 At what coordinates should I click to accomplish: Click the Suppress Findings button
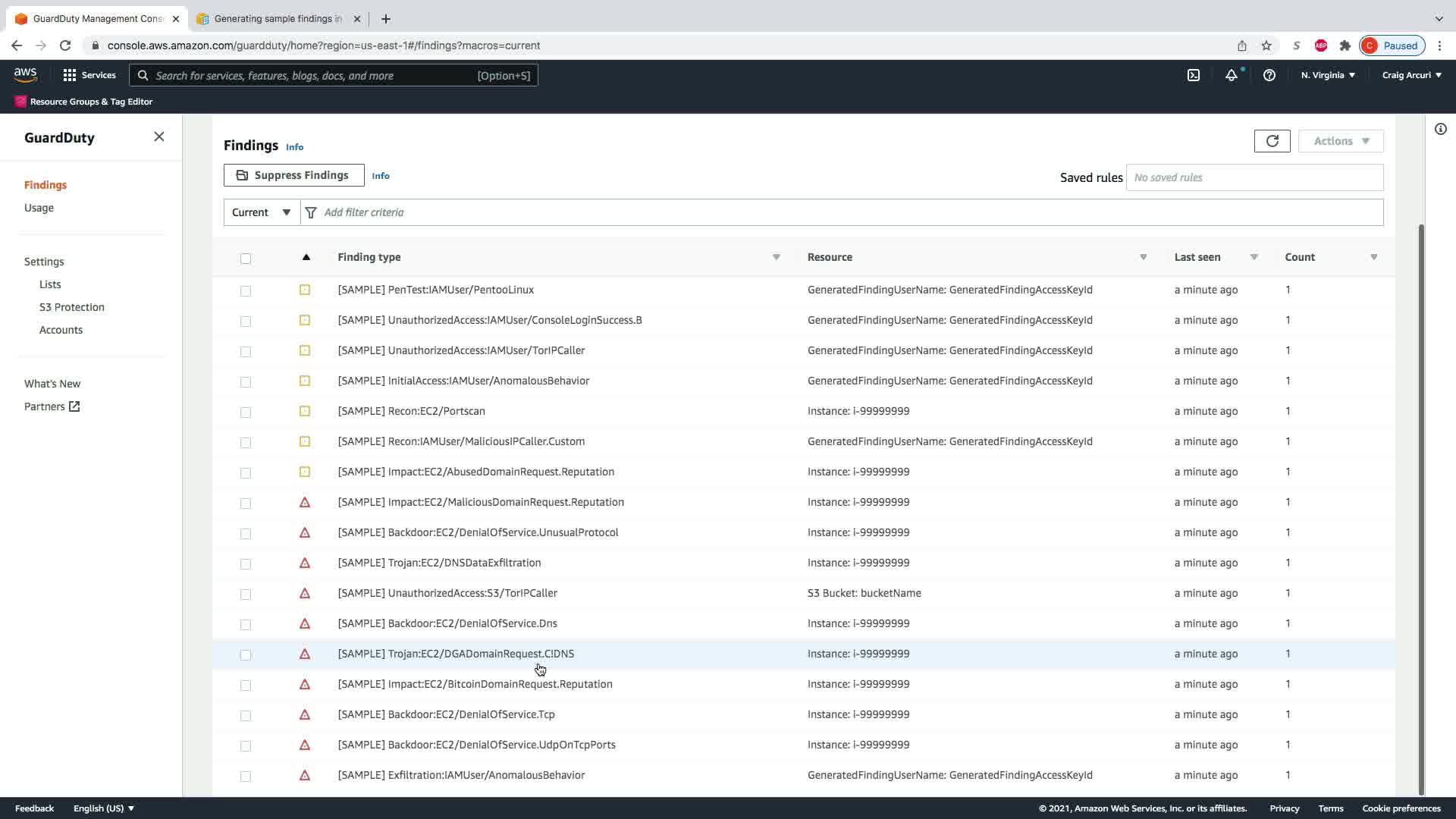(x=293, y=175)
